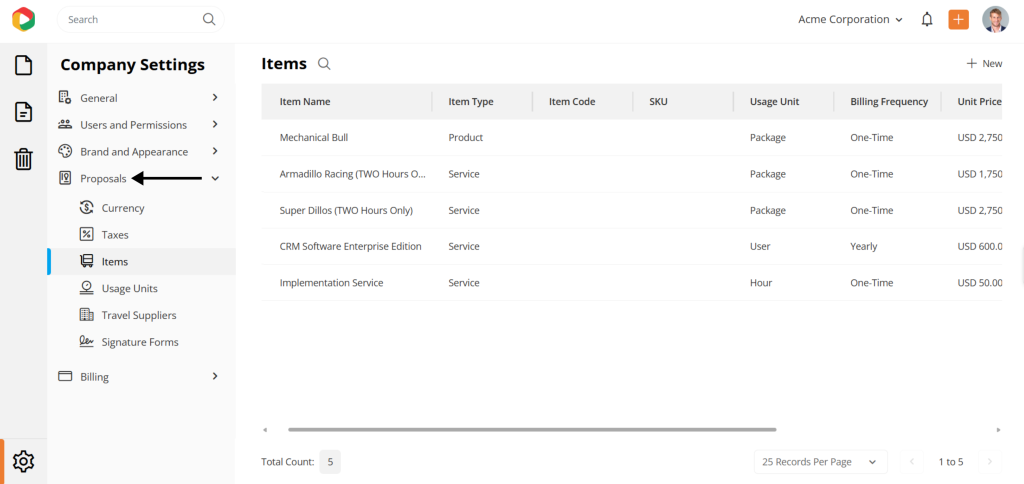
Task: Click the scroll-right arrow under table
Action: (x=999, y=430)
